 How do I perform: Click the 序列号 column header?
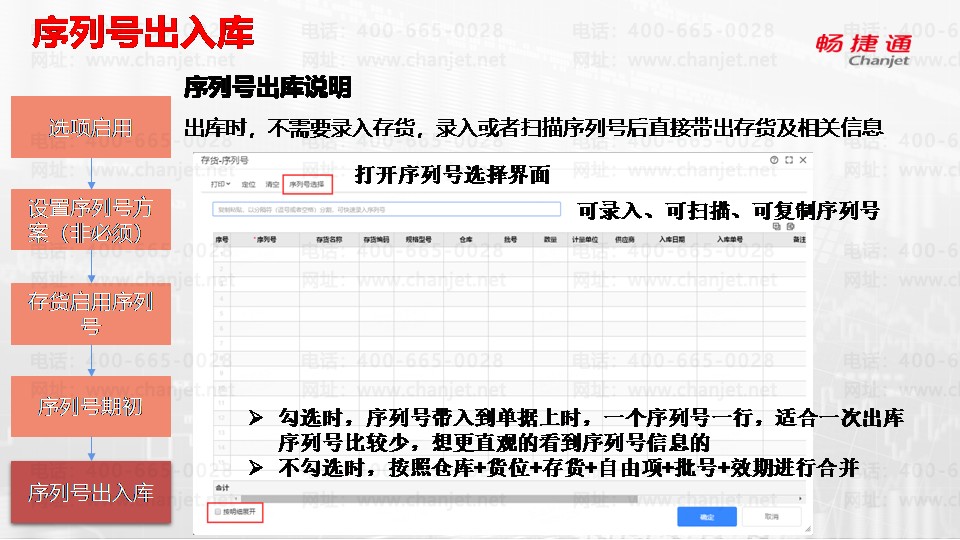point(266,239)
